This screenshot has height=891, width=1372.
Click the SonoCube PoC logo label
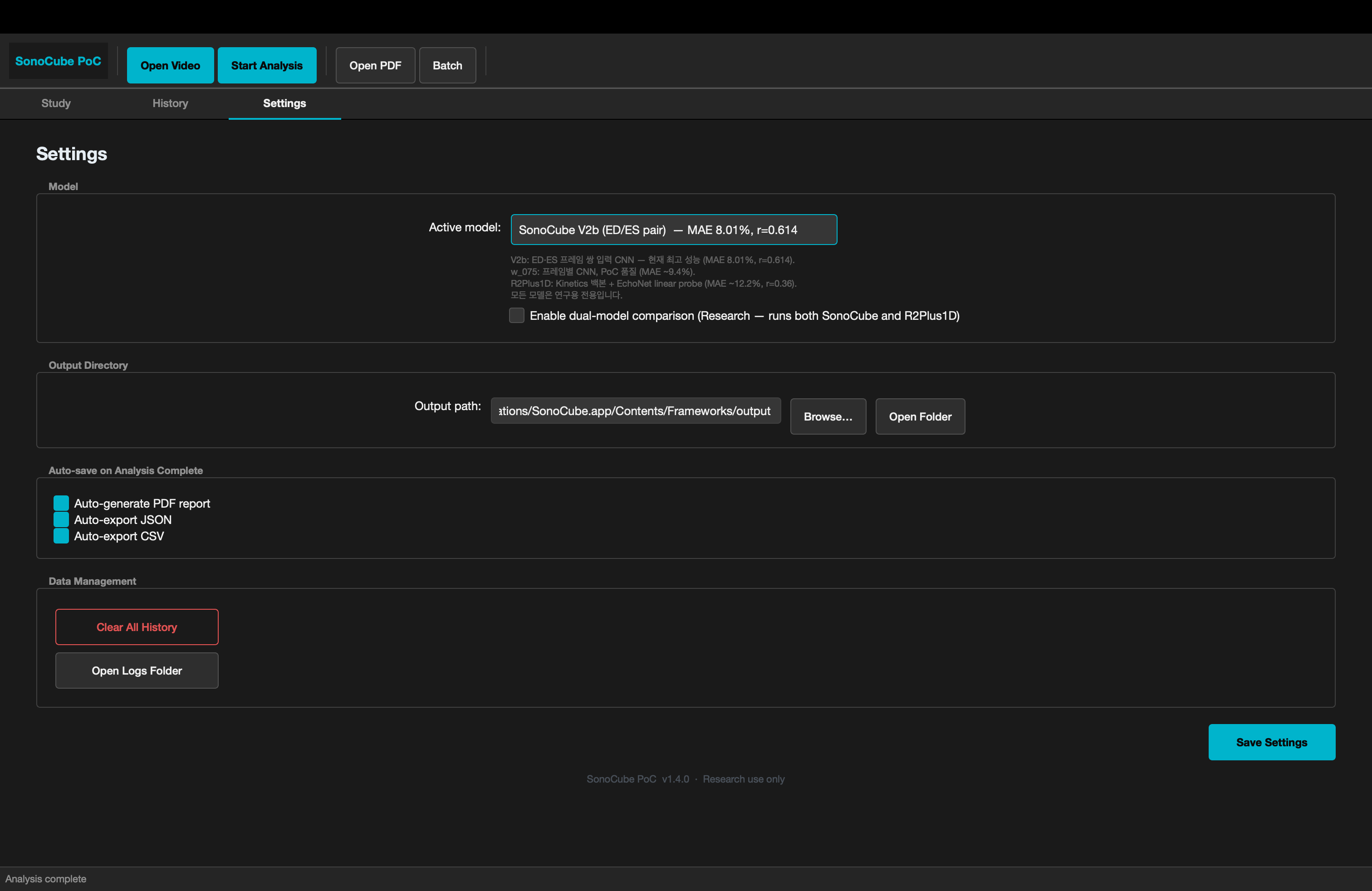coord(58,61)
